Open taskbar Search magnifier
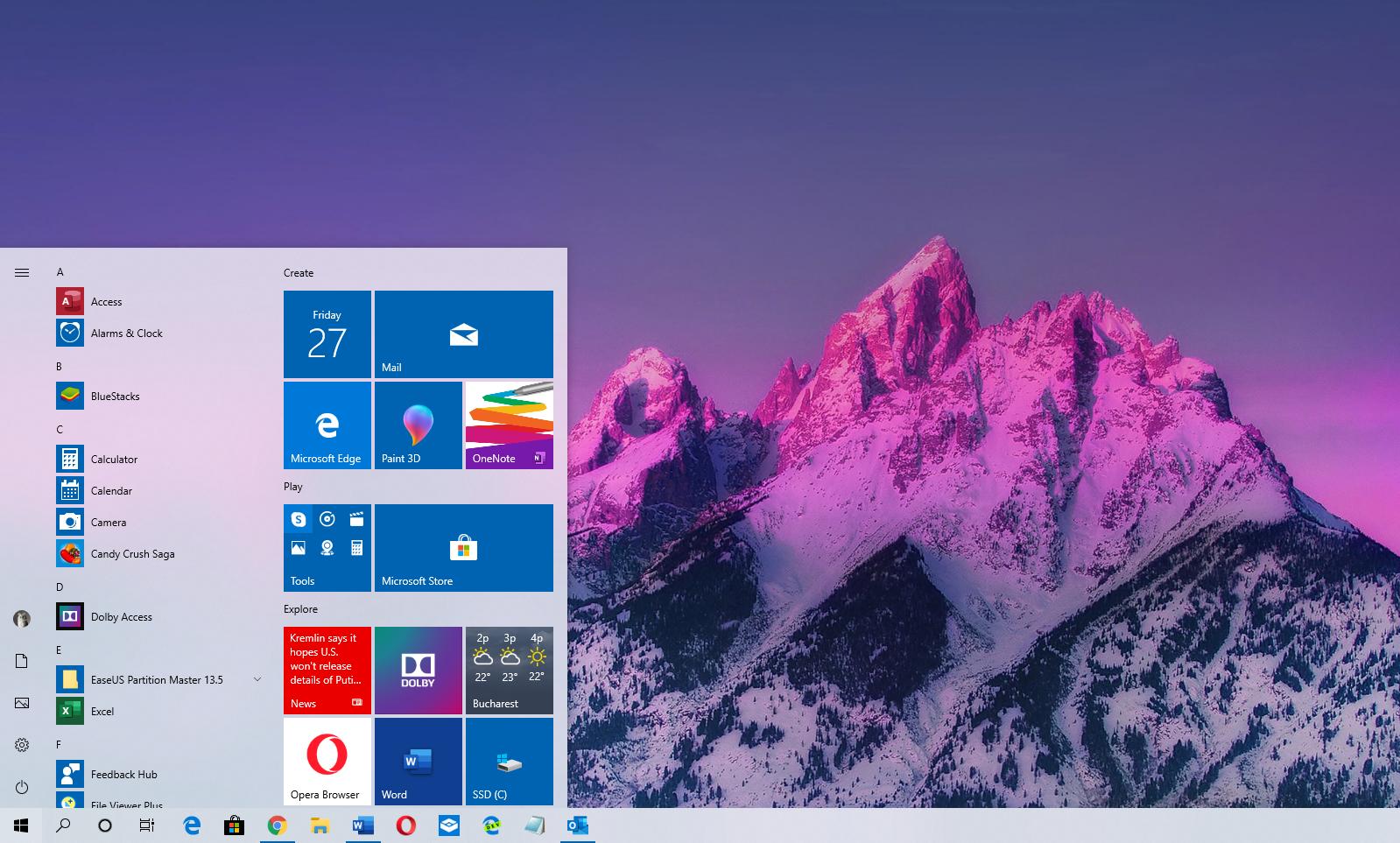The image size is (1400, 843). coord(63,825)
